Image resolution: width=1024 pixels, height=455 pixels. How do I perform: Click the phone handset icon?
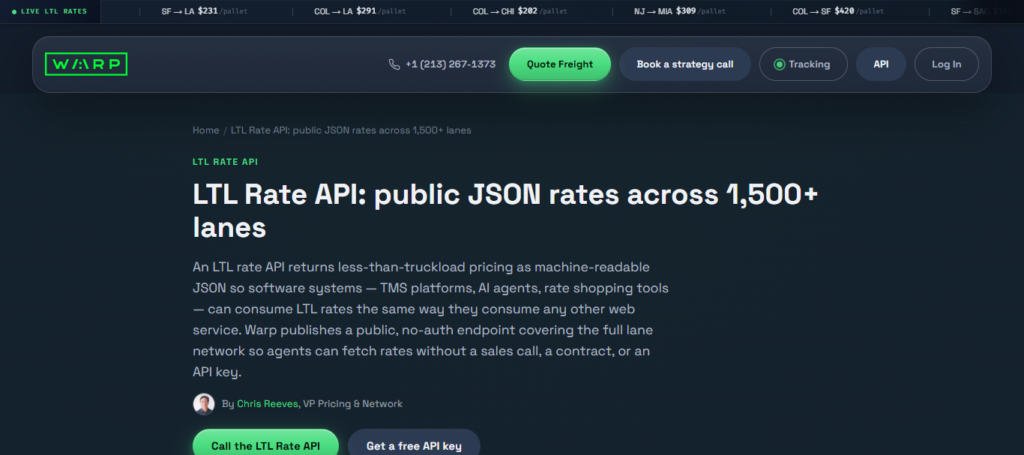(x=394, y=65)
